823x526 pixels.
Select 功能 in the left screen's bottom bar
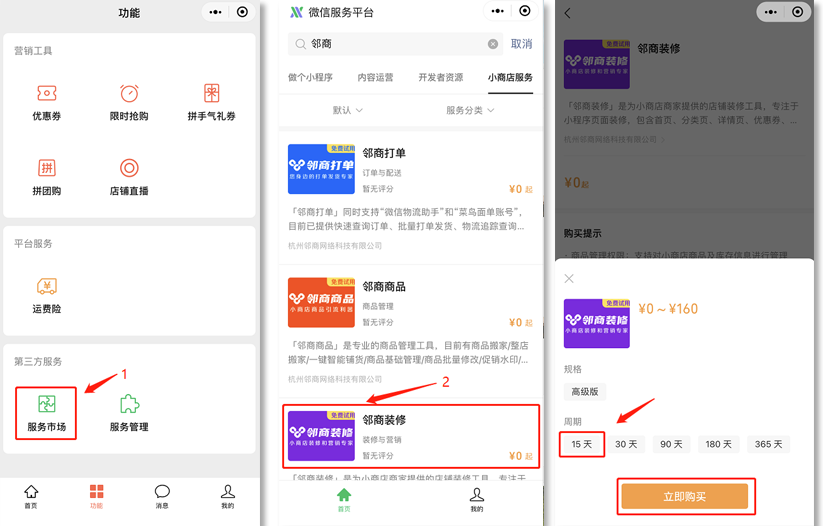point(96,497)
